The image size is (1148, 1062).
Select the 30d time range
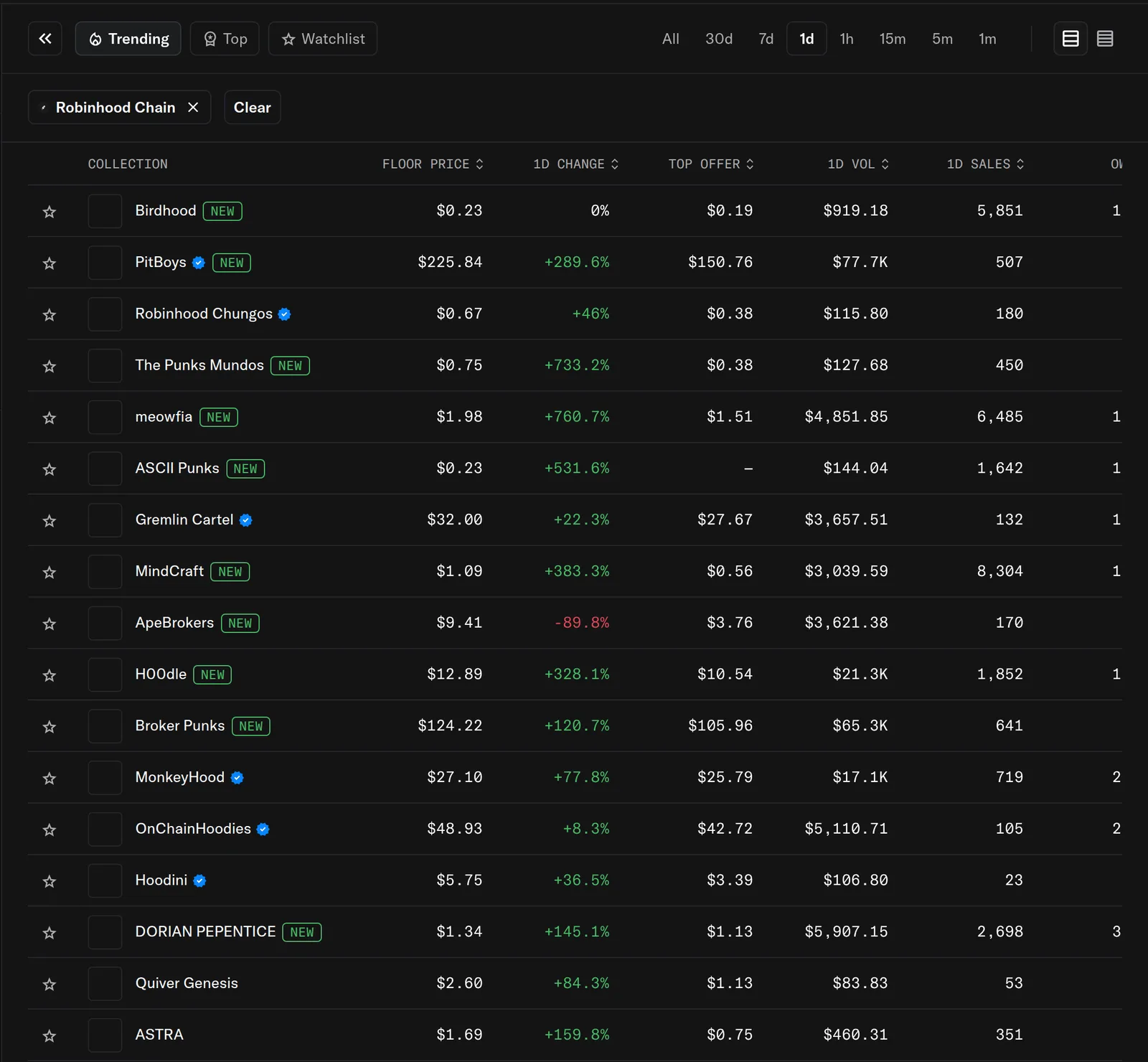719,39
